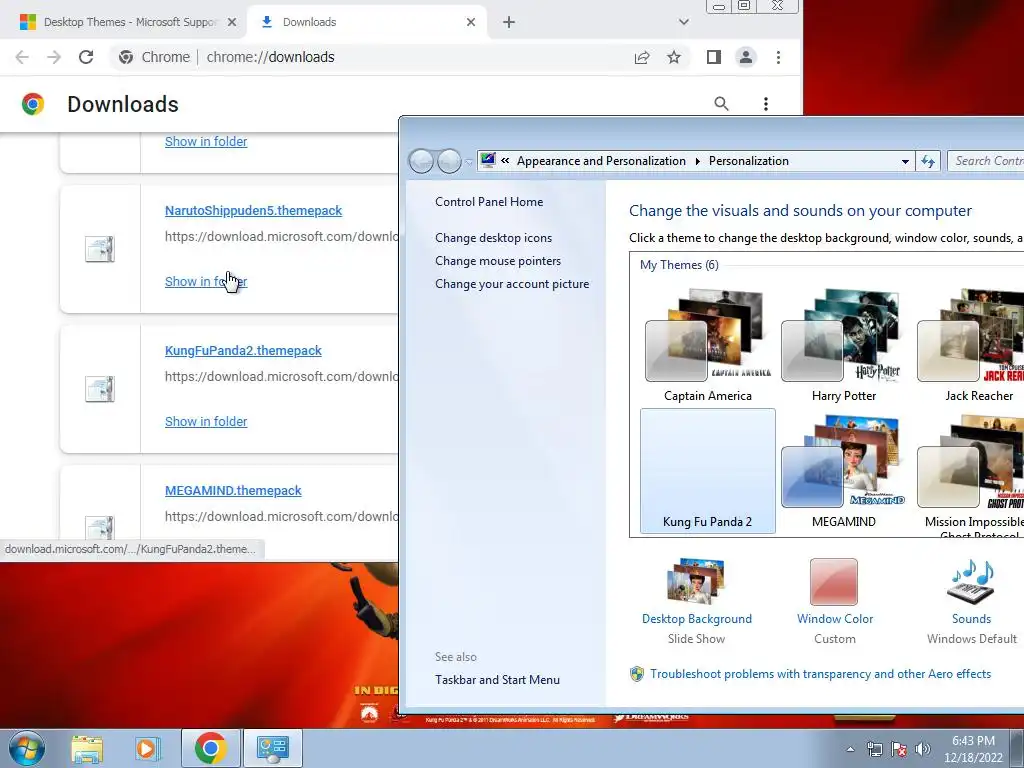Open Taskbar and Start Menu link
Viewport: 1024px width, 768px height.
click(x=497, y=680)
